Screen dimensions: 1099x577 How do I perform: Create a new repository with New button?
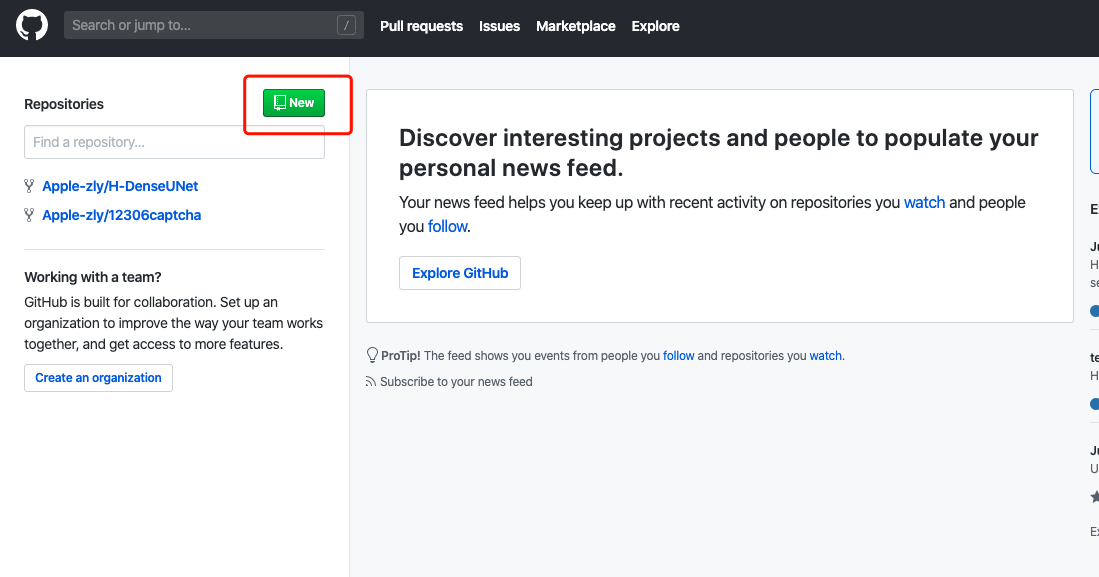(x=294, y=102)
